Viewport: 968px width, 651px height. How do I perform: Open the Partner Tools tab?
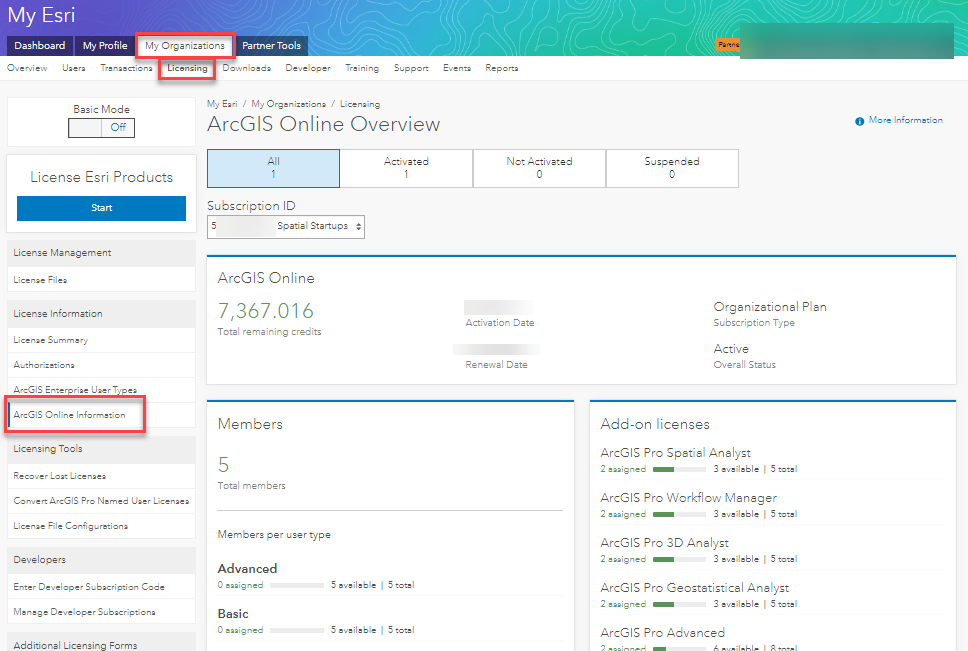[272, 46]
